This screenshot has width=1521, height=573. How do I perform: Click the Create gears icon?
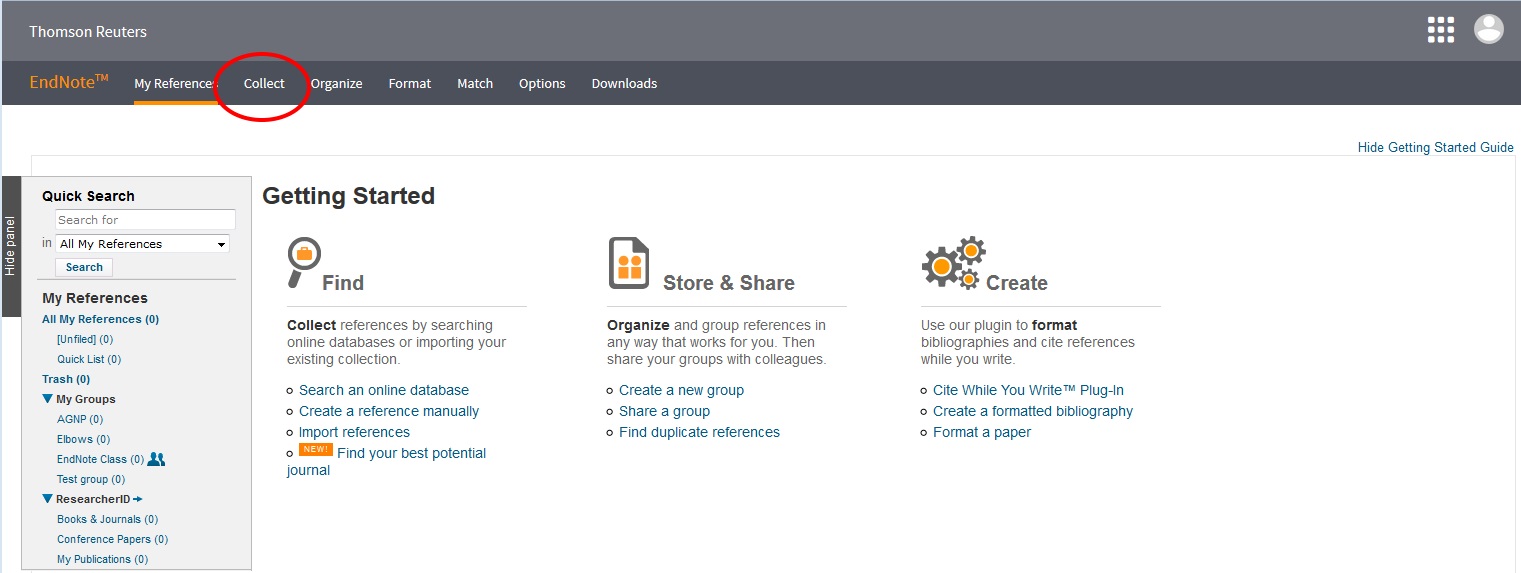[953, 263]
